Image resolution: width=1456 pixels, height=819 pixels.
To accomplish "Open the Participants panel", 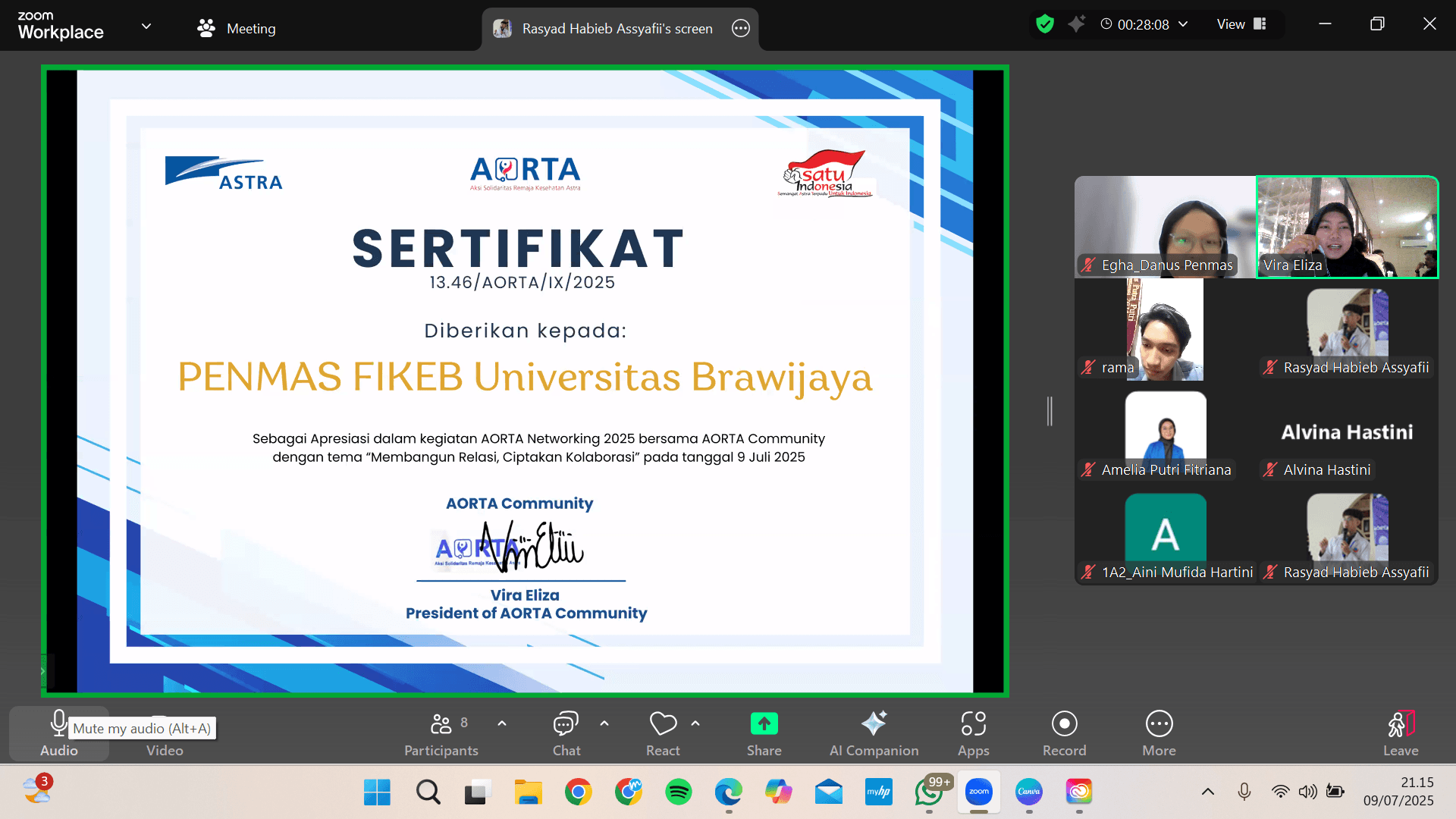I will click(x=441, y=732).
